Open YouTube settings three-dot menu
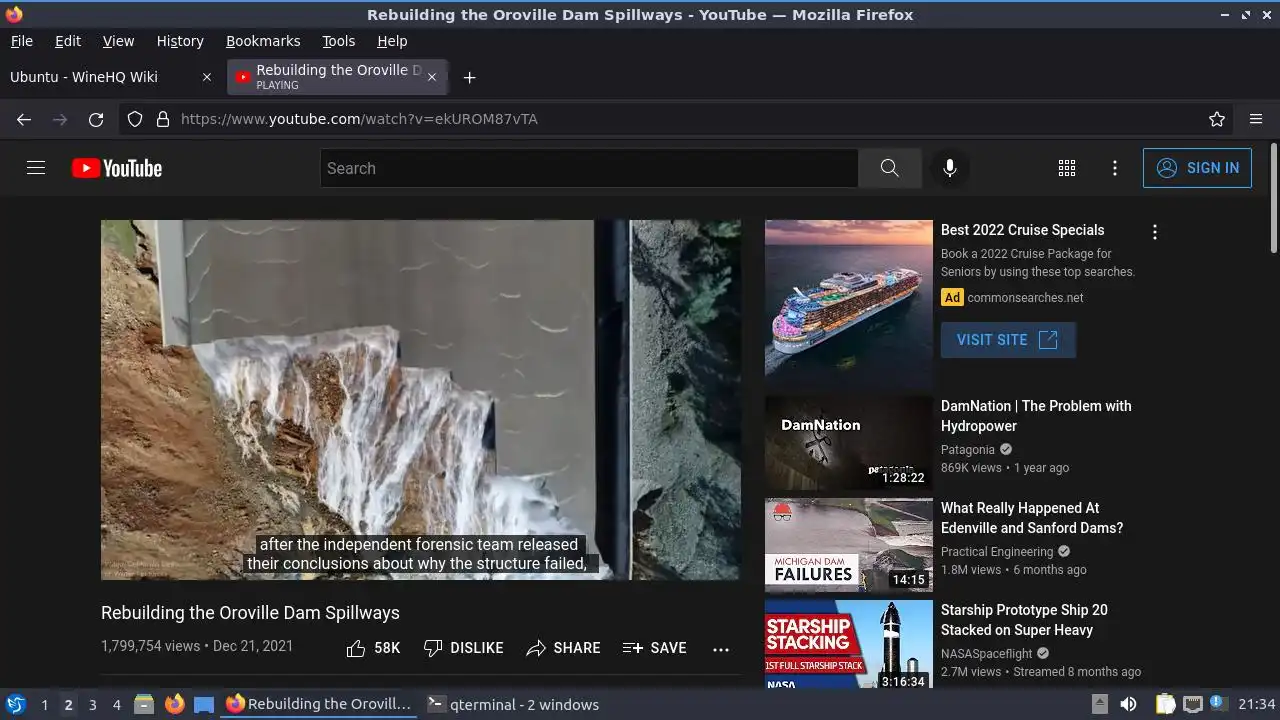Screen dimensions: 1280x720 pyautogui.click(x=1115, y=168)
